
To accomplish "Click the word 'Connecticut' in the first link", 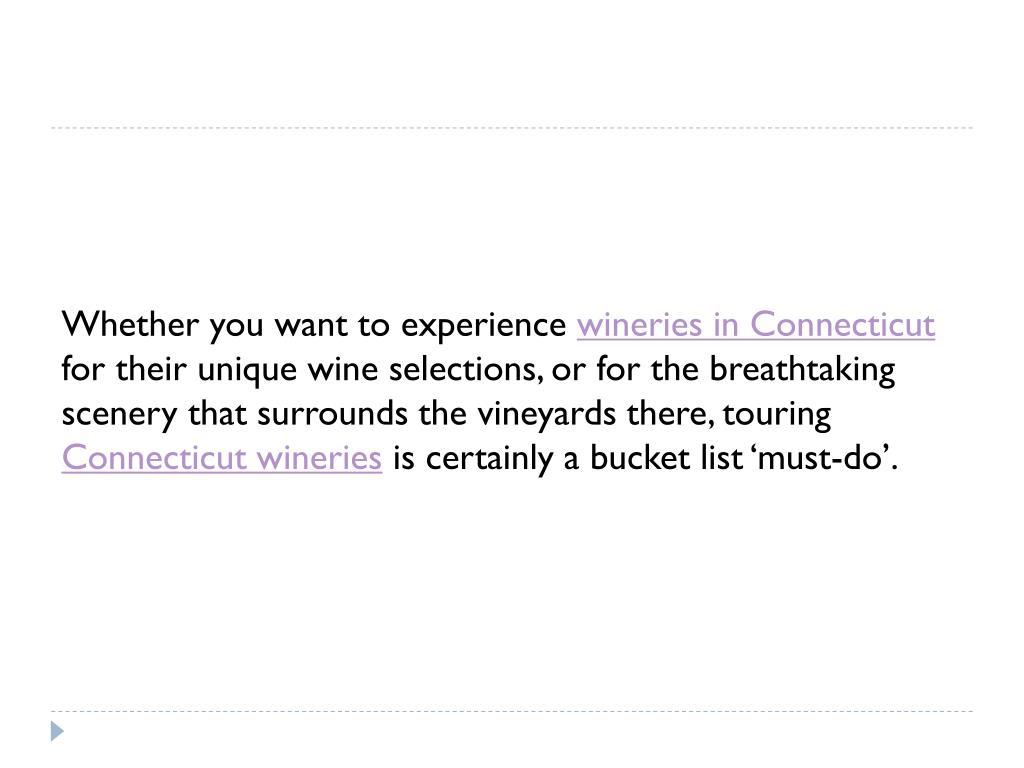I will [x=842, y=325].
